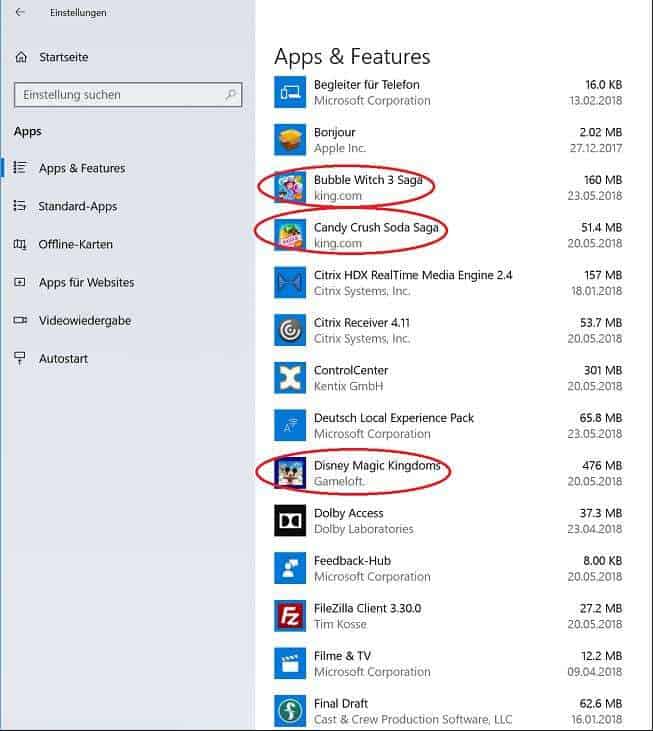The height and width of the screenshot is (731, 653).
Task: Click the 301 MB size of ControlCenter
Action: [603, 370]
